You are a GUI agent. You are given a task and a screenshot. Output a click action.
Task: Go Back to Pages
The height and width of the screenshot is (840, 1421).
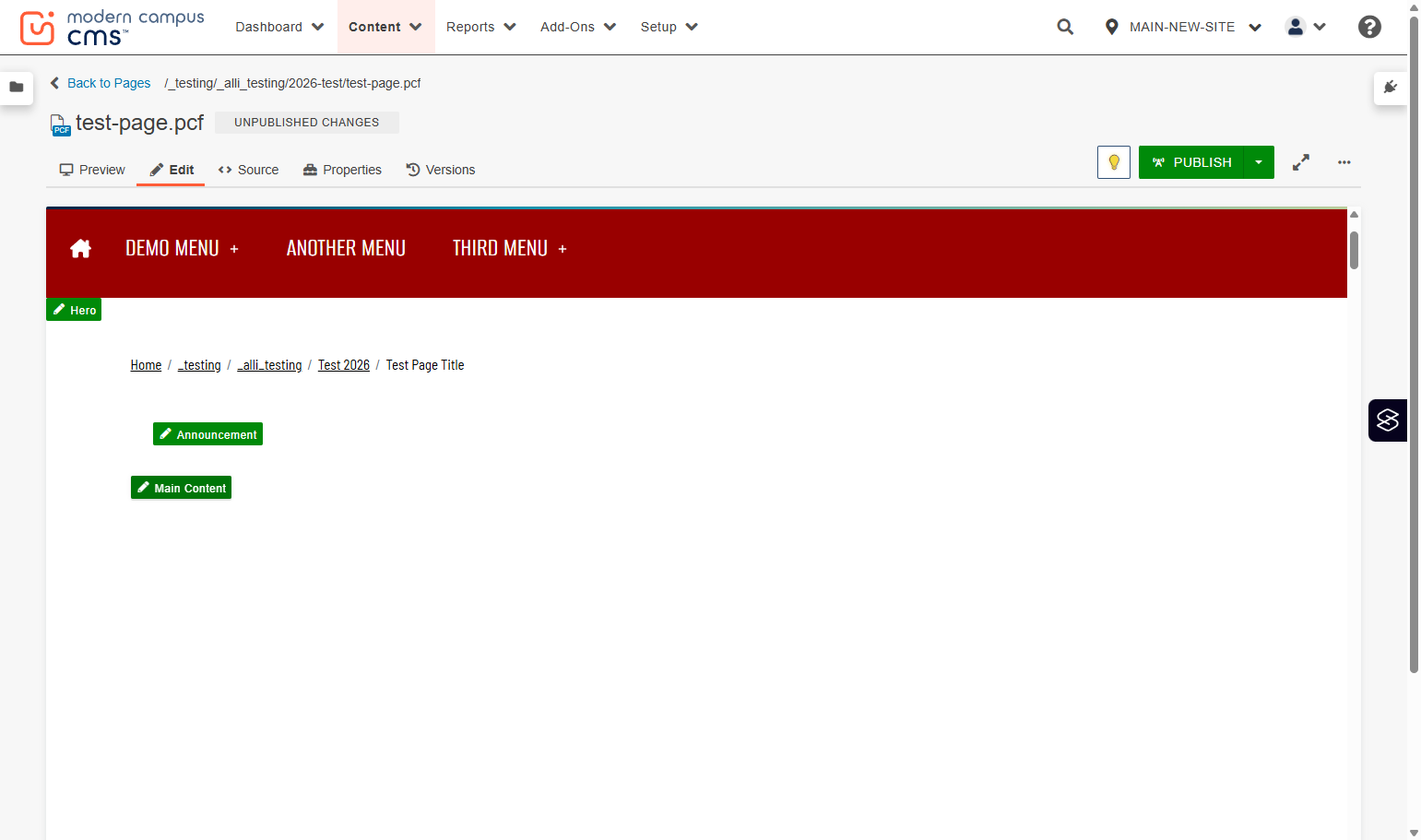point(101,83)
